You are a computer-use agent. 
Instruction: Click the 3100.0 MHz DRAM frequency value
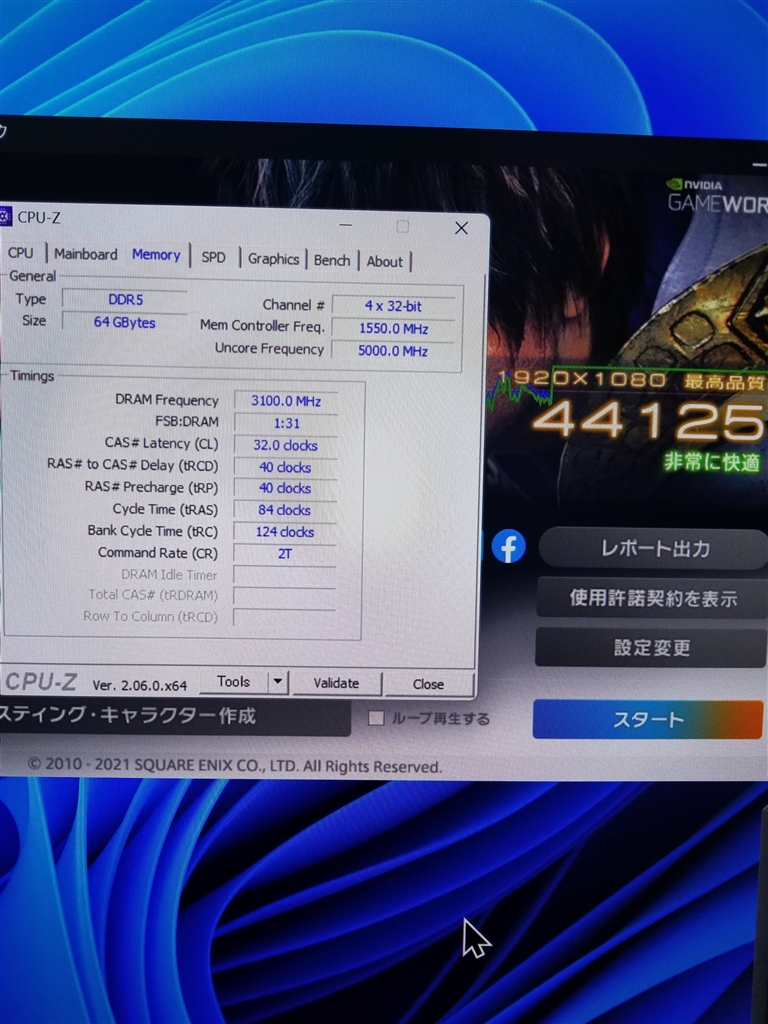286,401
